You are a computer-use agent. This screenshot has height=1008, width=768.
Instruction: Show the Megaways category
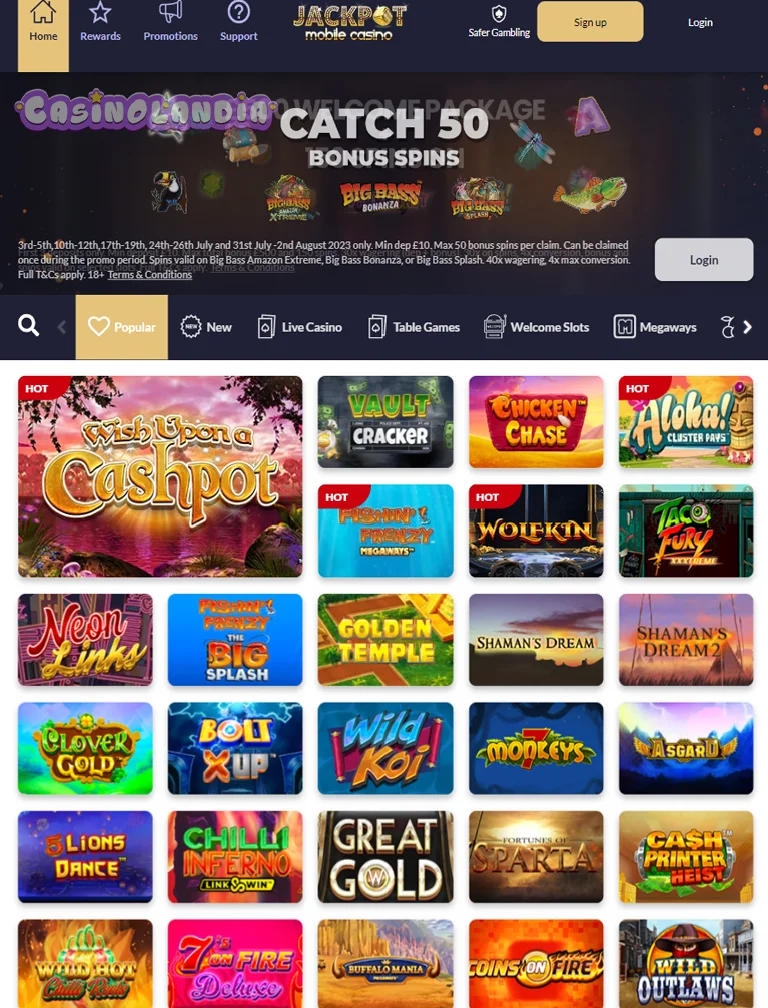pyautogui.click(x=655, y=327)
